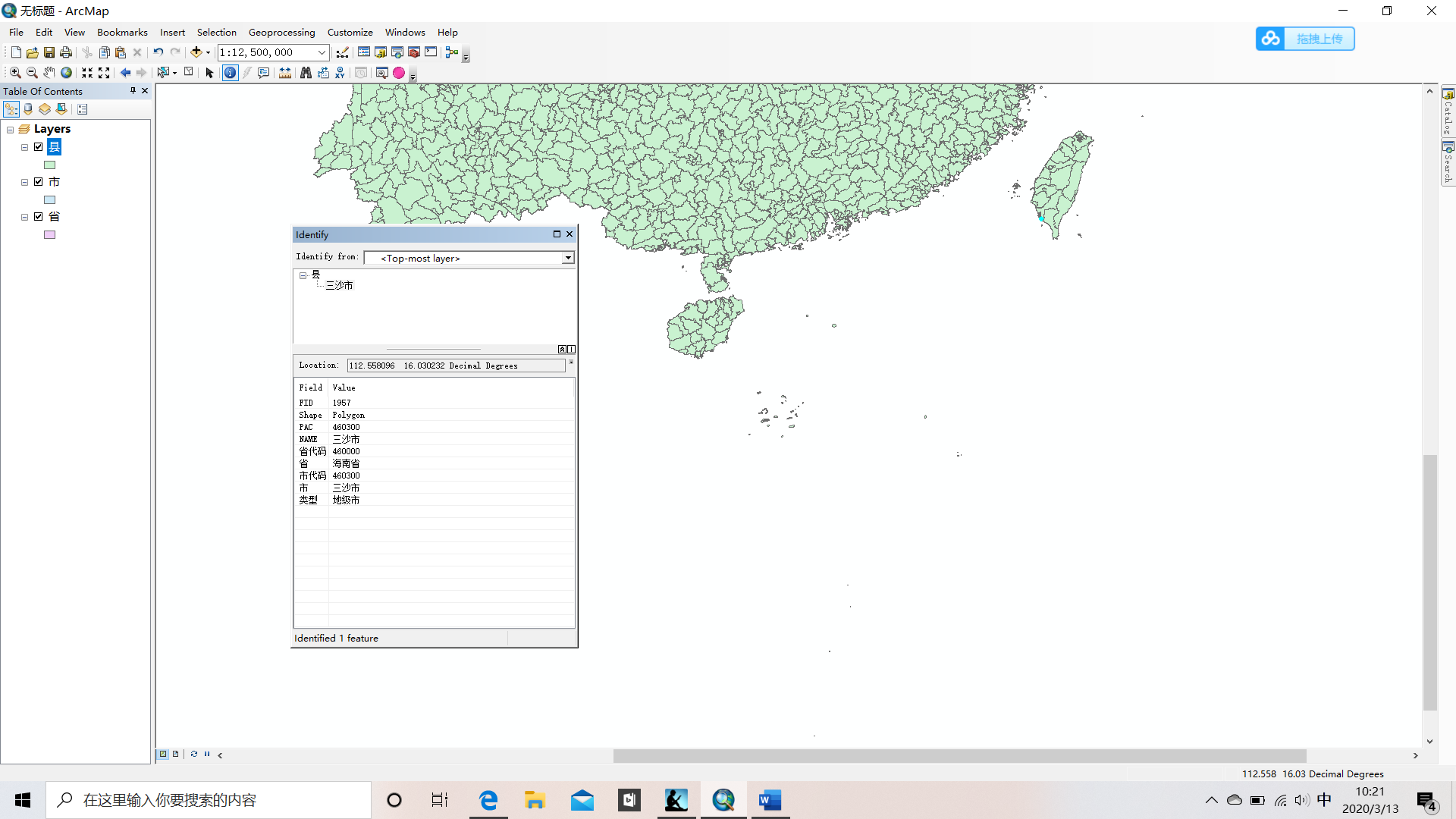
Task: Toggle visibility of the 市 layer
Action: [39, 182]
